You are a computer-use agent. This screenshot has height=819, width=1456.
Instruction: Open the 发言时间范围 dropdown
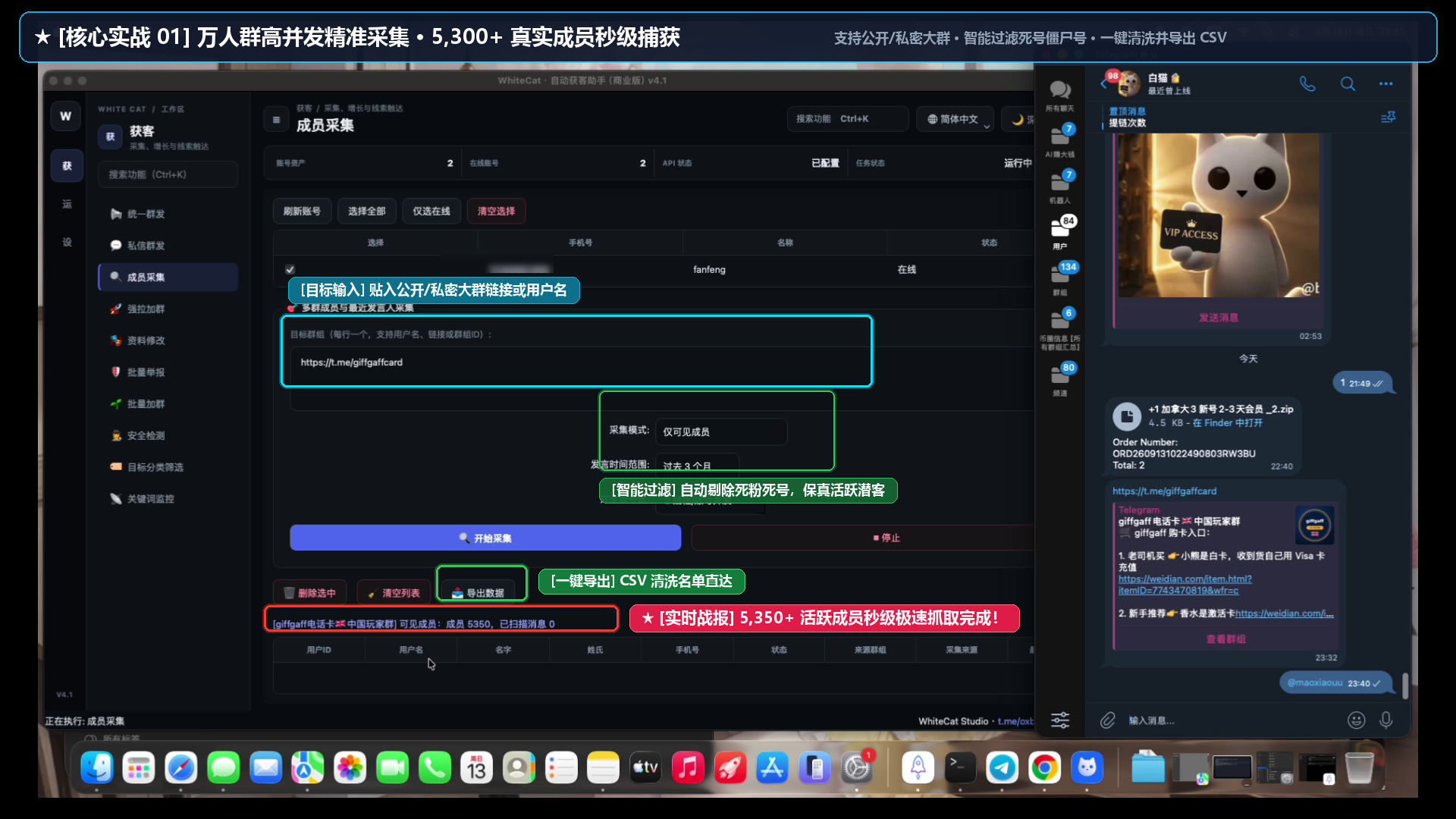coord(697,465)
